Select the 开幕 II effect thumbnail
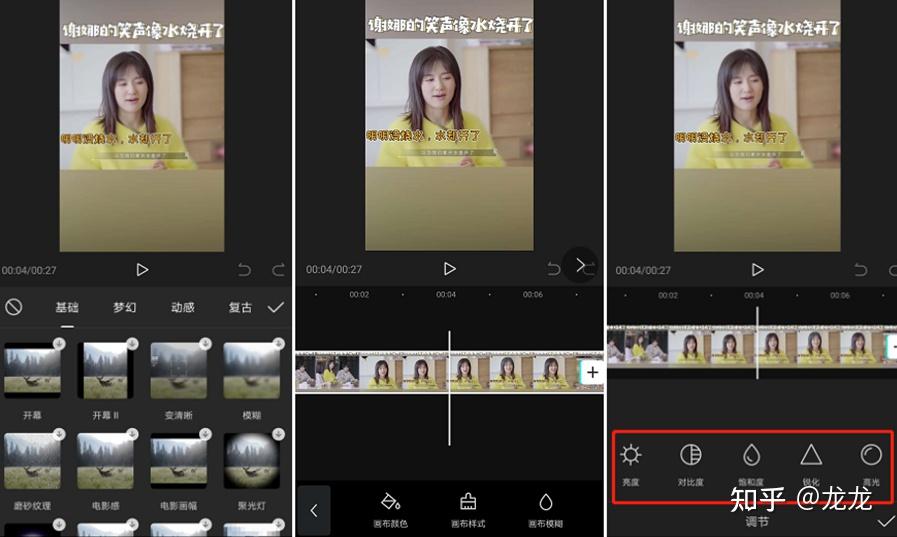The width and height of the screenshot is (897, 537). point(105,371)
